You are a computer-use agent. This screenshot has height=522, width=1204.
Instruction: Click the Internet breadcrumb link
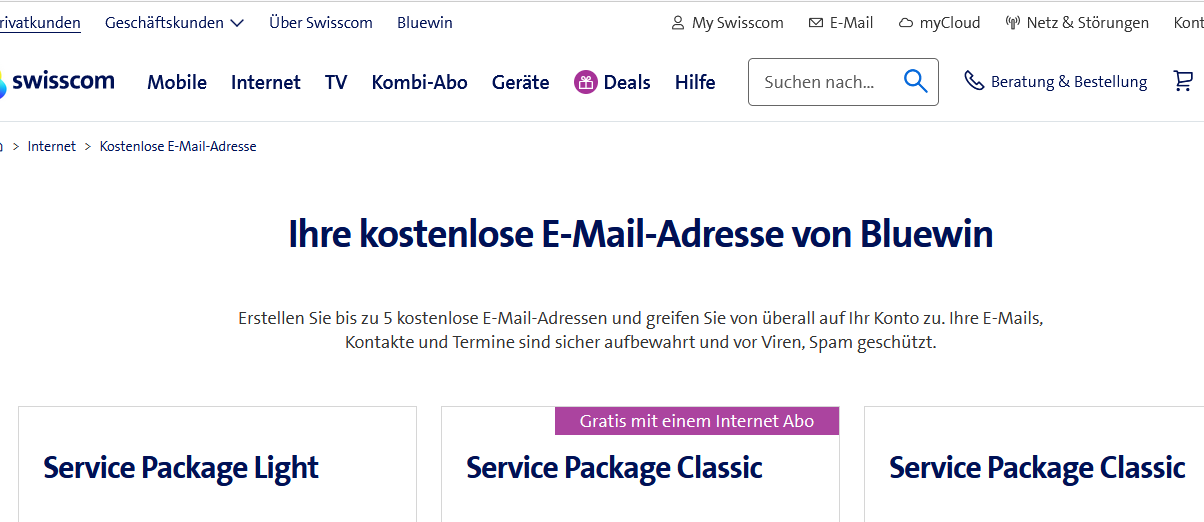(52, 146)
